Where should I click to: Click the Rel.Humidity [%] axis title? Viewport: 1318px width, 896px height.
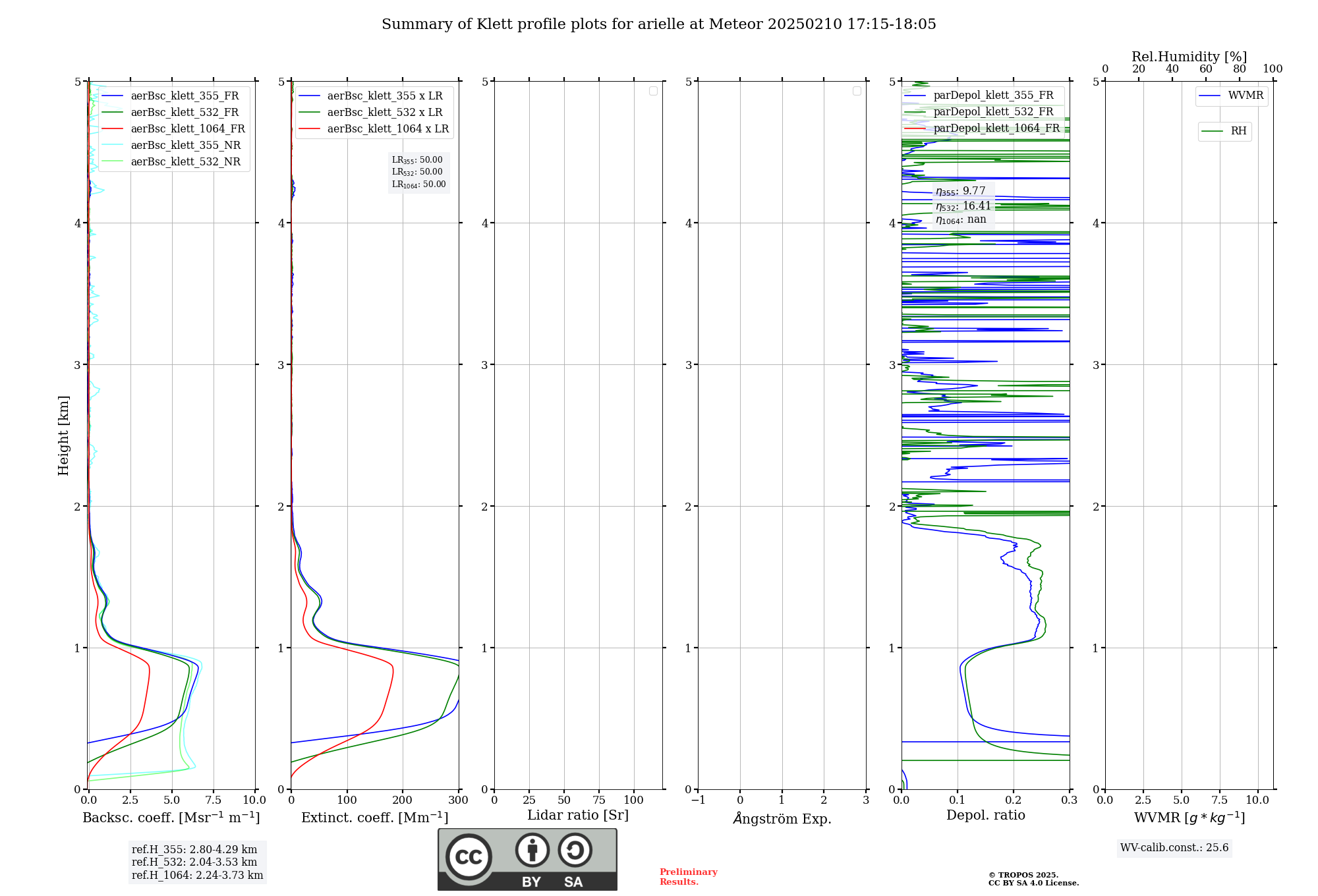[1189, 57]
